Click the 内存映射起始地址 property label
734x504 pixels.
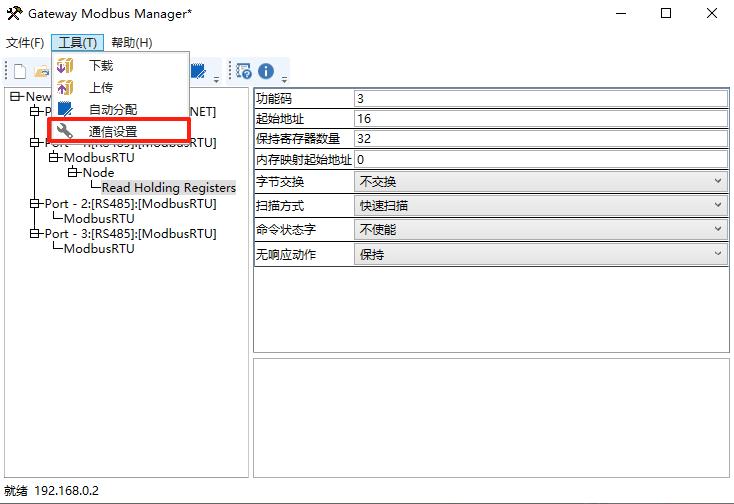(x=304, y=160)
